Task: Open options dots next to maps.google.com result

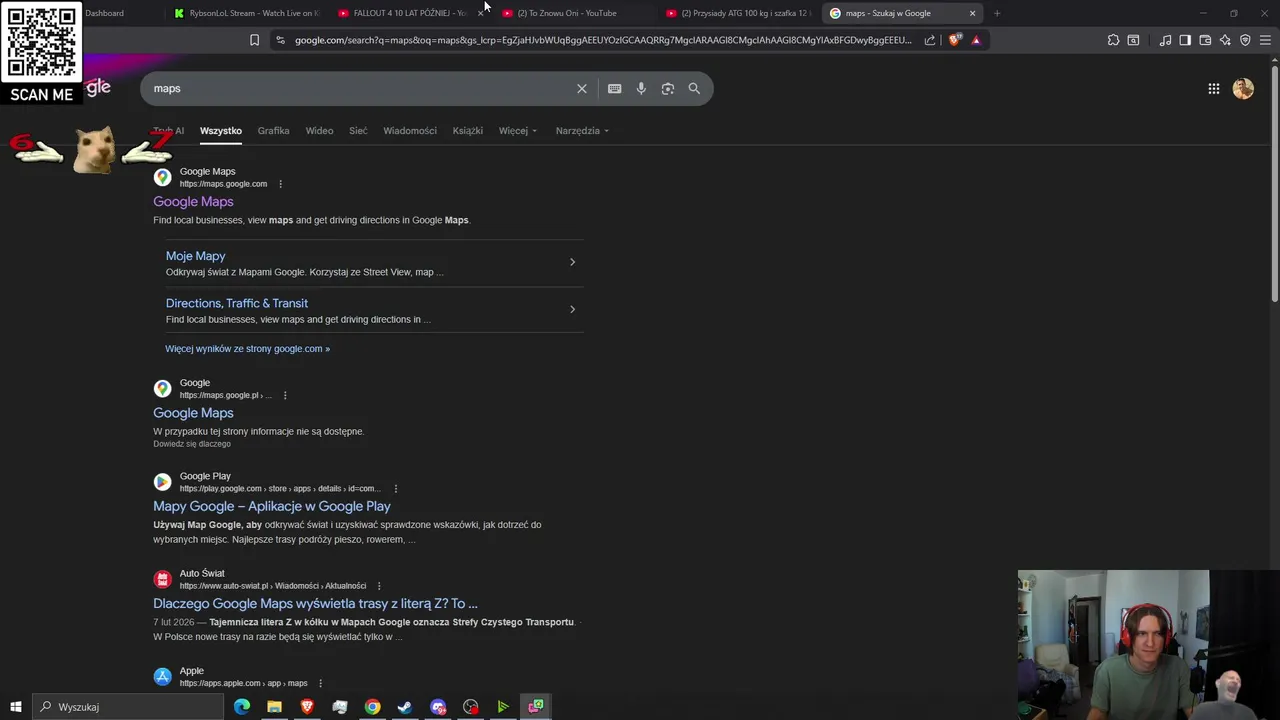Action: pyautogui.click(x=280, y=184)
